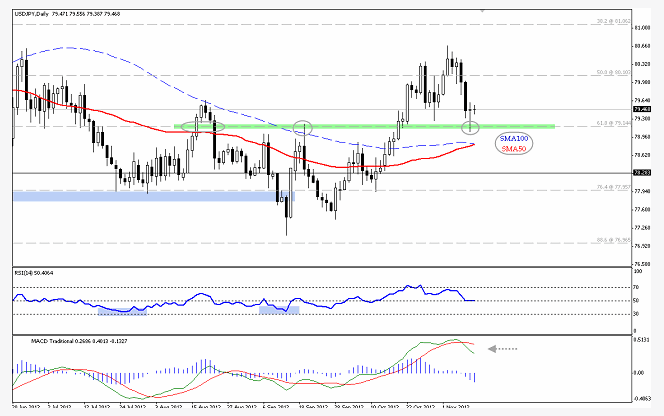
Task: Click the MACD 0.5131 scale label
Action: [641, 340]
